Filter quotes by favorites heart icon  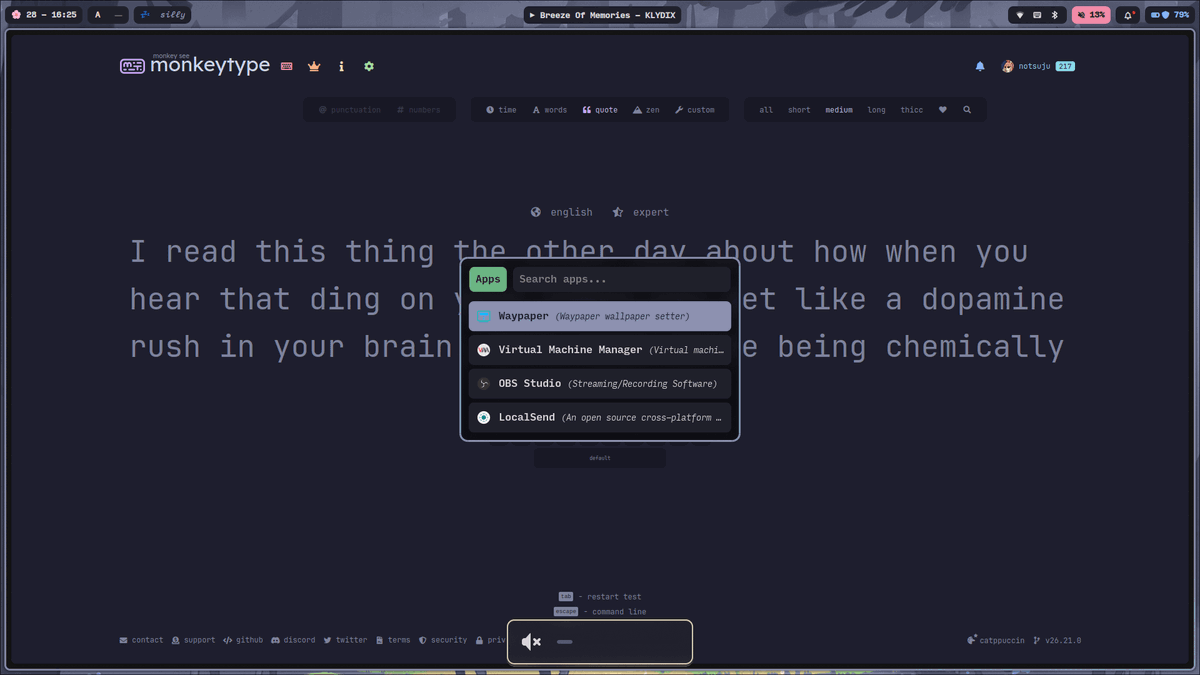pyautogui.click(x=942, y=110)
